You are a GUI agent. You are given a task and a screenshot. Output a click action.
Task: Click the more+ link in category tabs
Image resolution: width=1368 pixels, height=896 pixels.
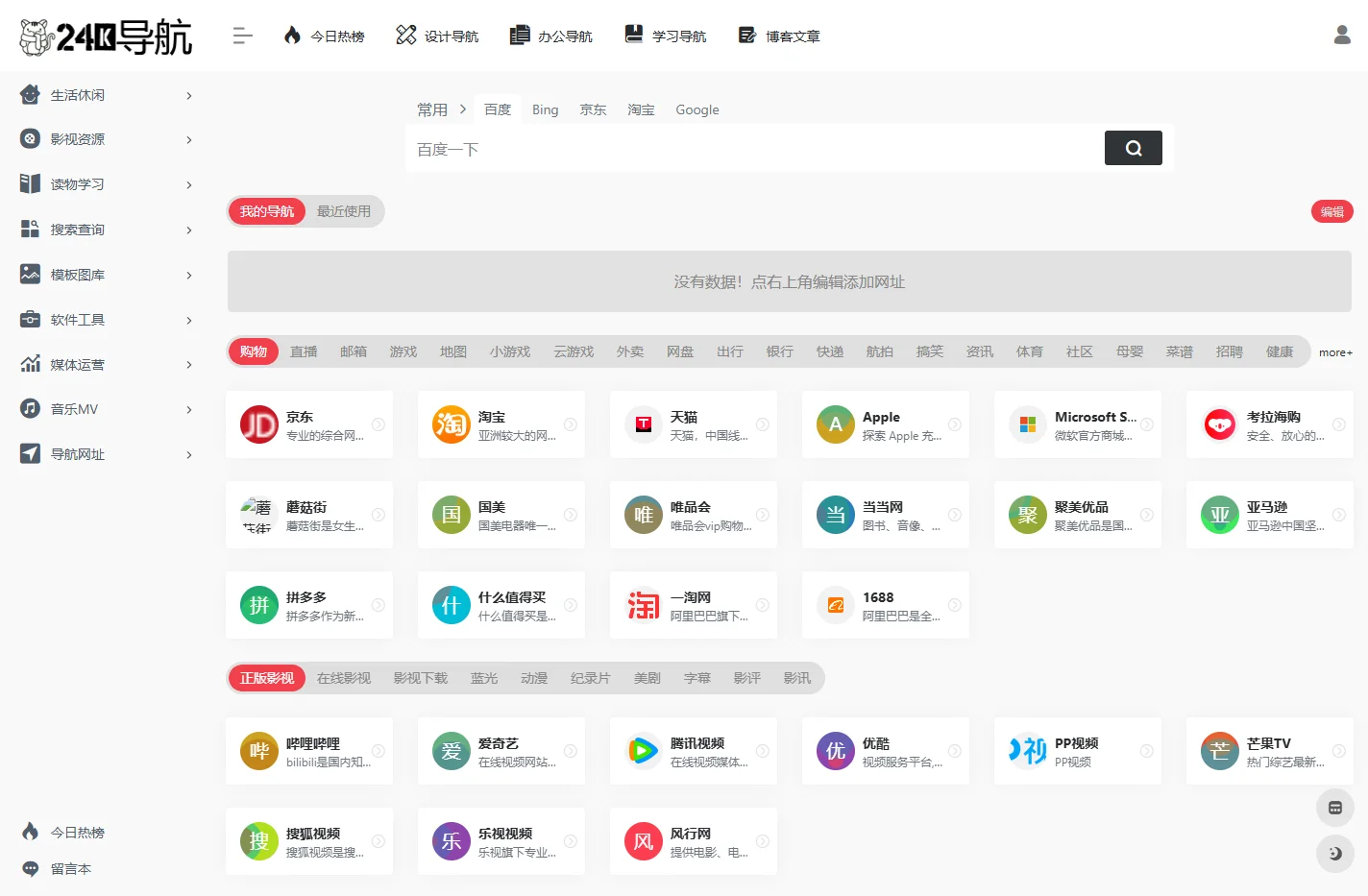(x=1335, y=352)
